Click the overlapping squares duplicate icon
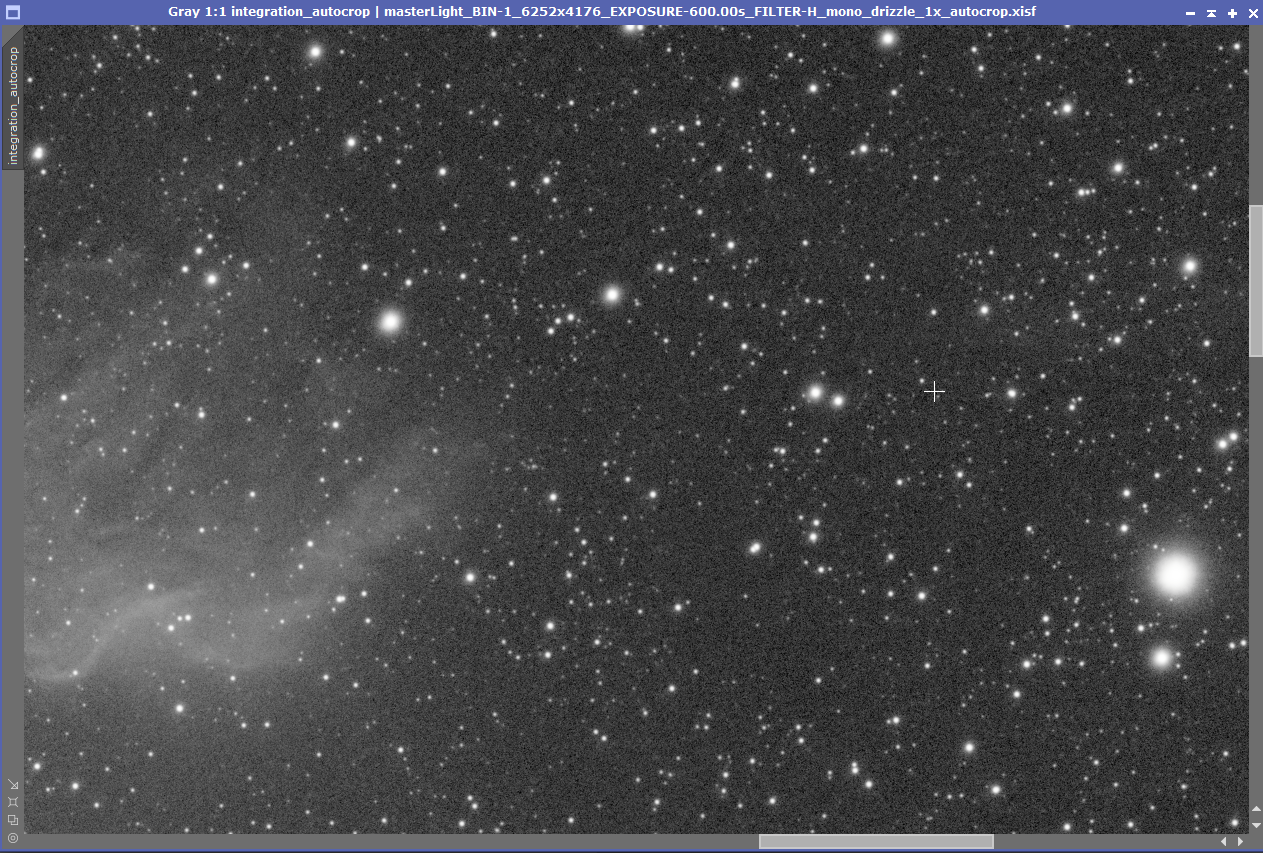 13,820
